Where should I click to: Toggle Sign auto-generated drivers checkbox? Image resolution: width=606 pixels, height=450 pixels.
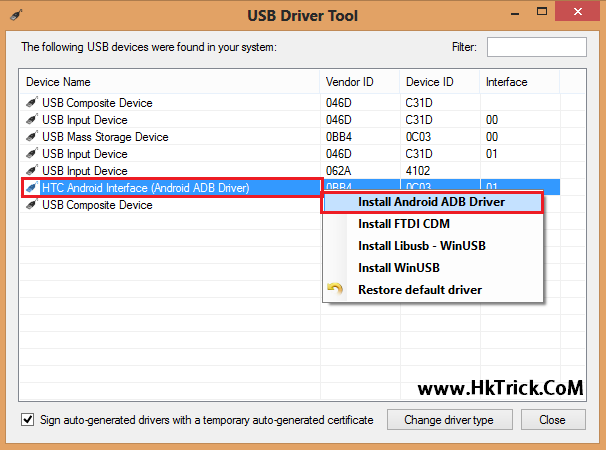pos(27,419)
